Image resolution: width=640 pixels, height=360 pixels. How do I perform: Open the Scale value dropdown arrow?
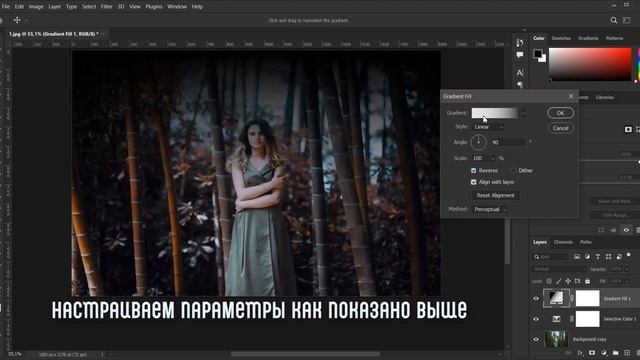493,158
